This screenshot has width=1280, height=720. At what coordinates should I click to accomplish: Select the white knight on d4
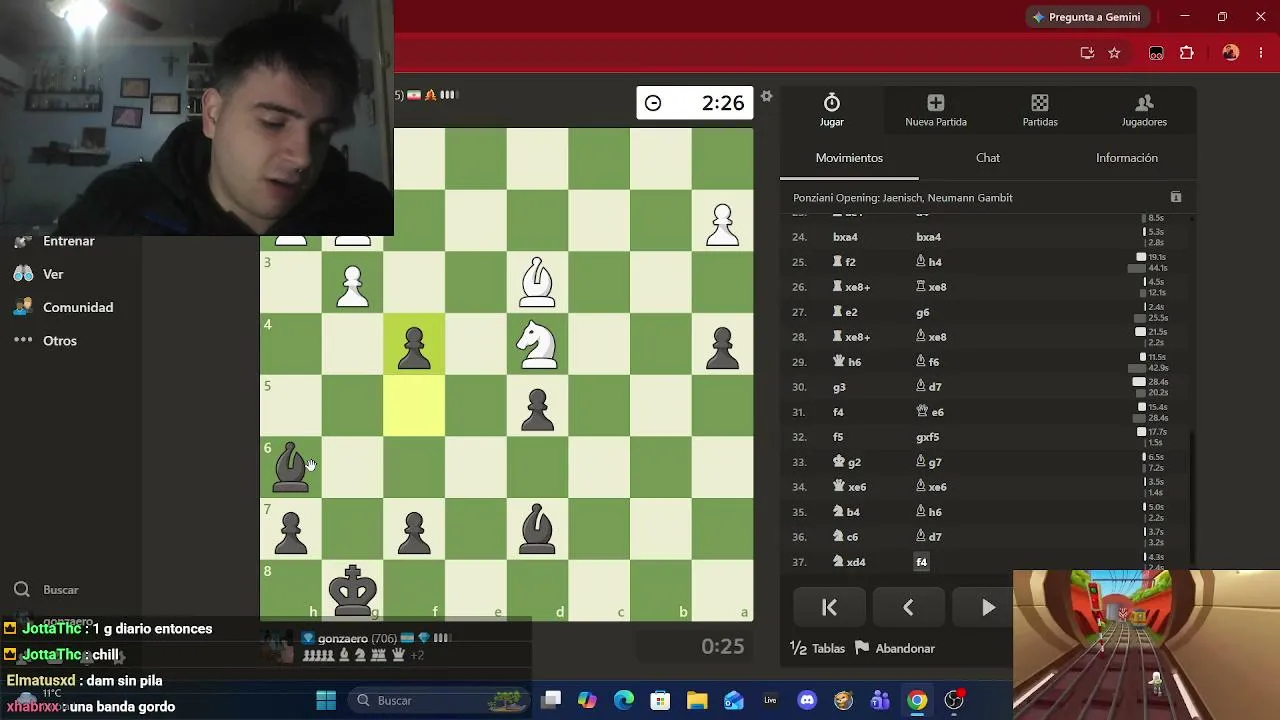[537, 344]
